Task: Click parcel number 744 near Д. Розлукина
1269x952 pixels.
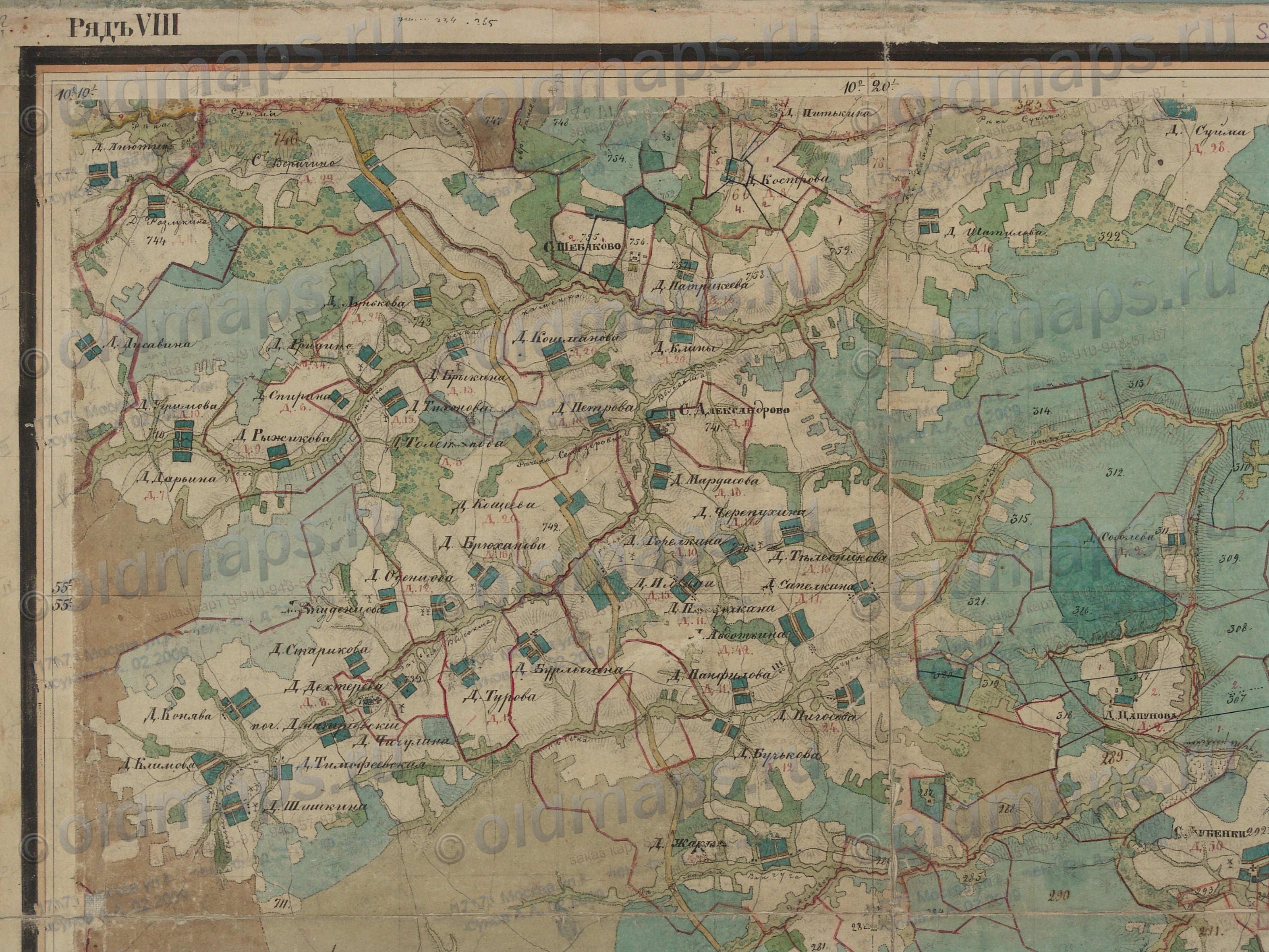Action: tap(156, 241)
